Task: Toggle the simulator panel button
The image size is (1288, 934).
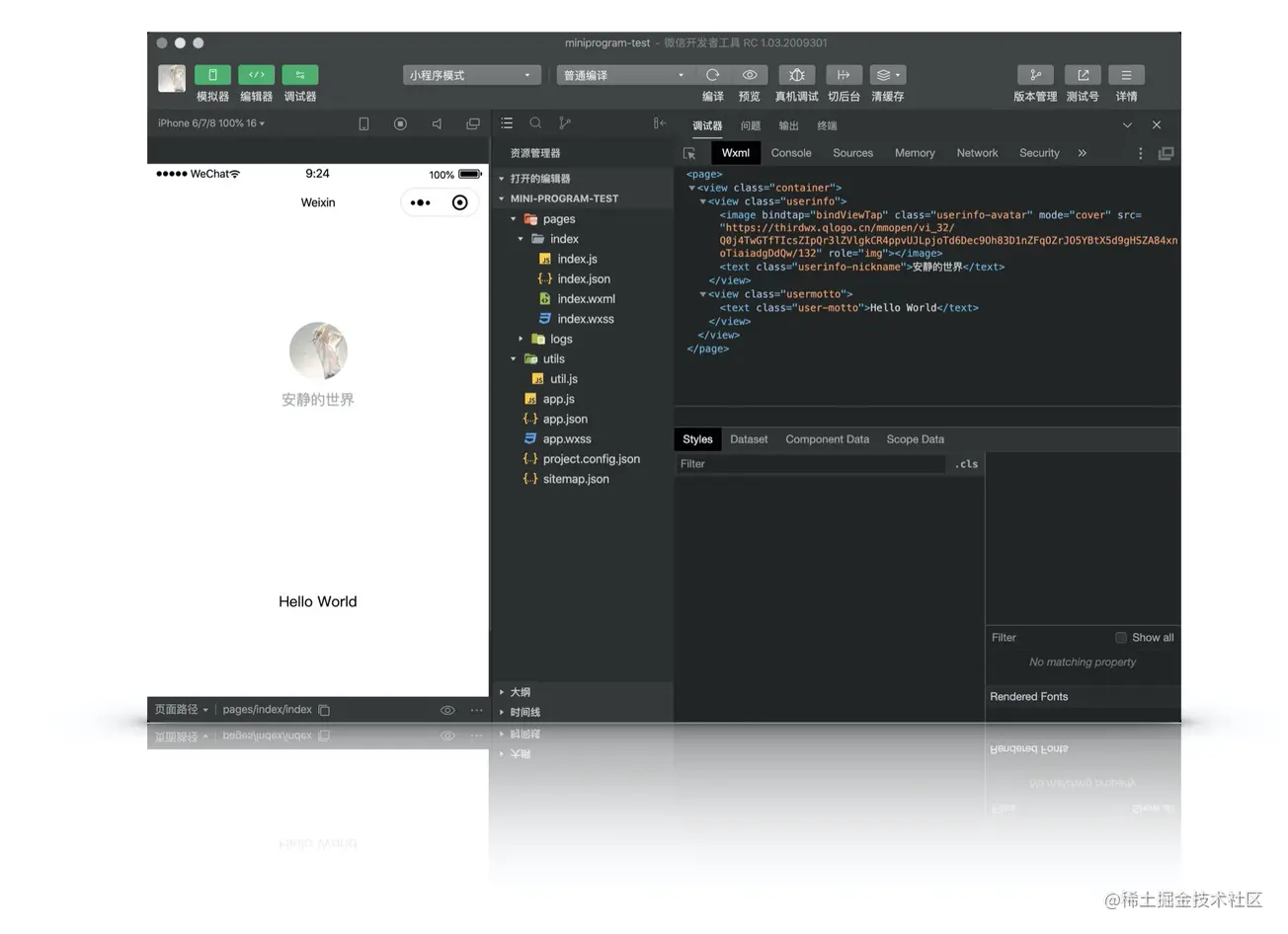Action: [x=212, y=75]
